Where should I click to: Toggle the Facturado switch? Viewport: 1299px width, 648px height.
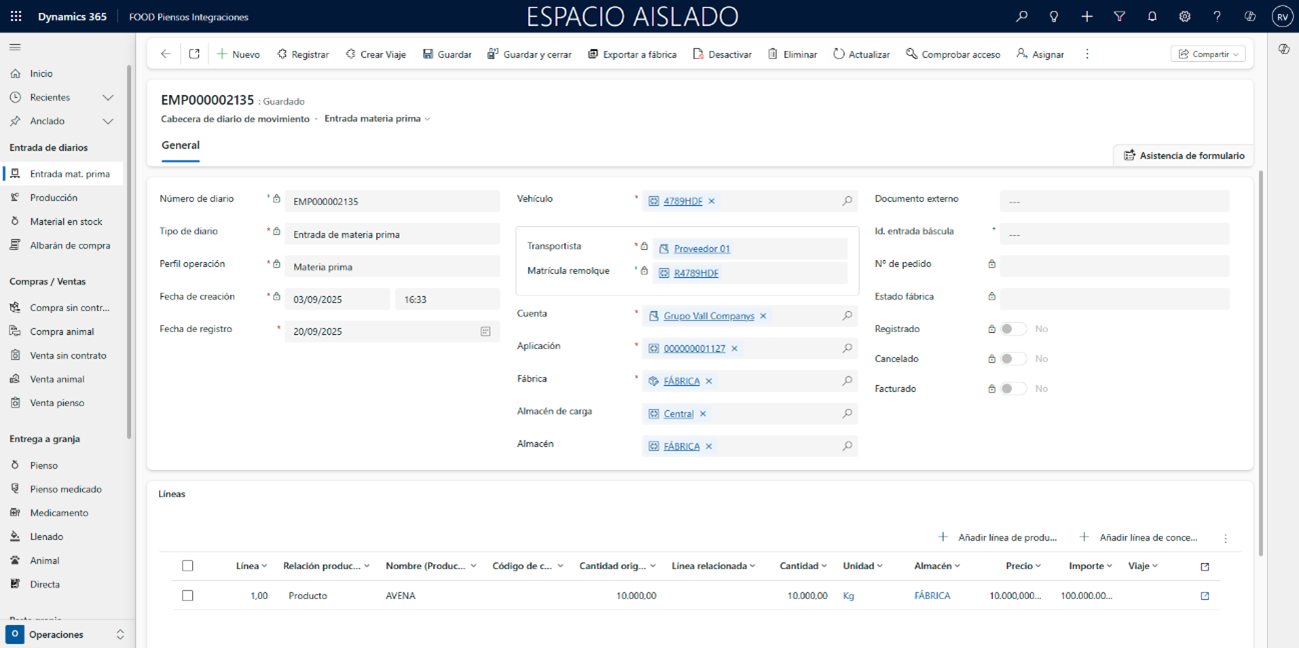[1013, 389]
